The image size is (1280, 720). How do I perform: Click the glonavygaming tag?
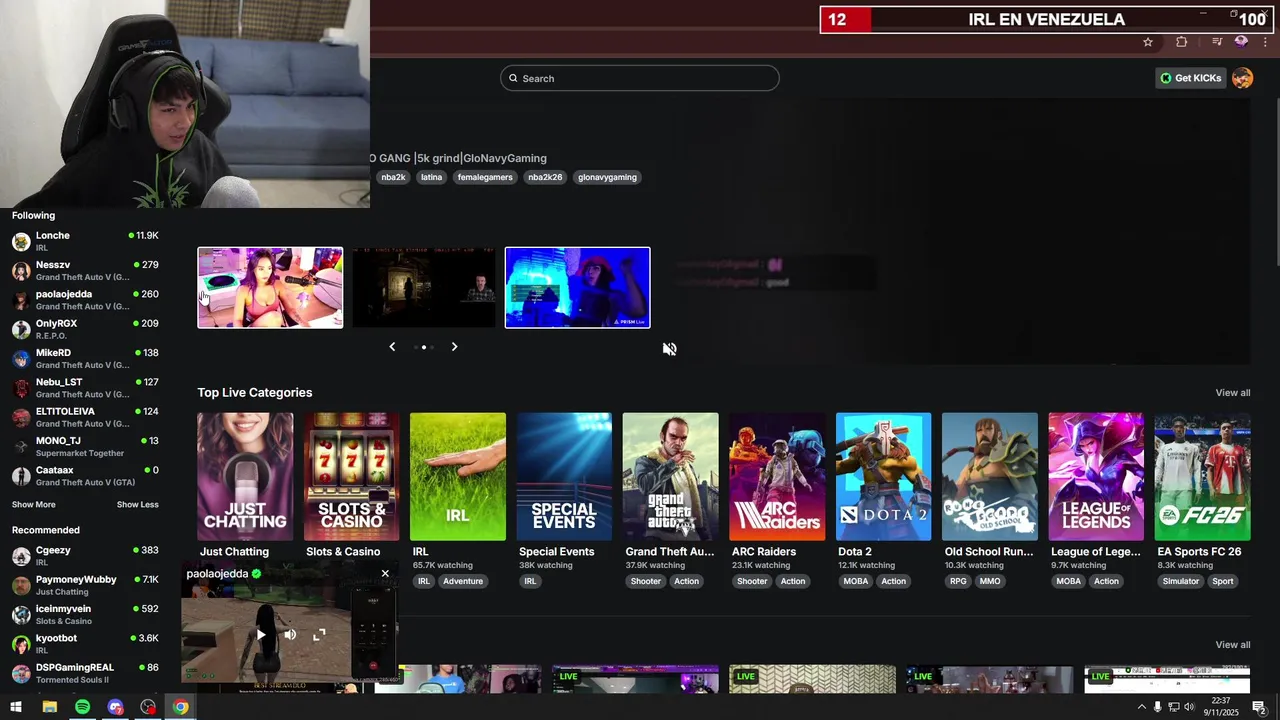tap(607, 177)
